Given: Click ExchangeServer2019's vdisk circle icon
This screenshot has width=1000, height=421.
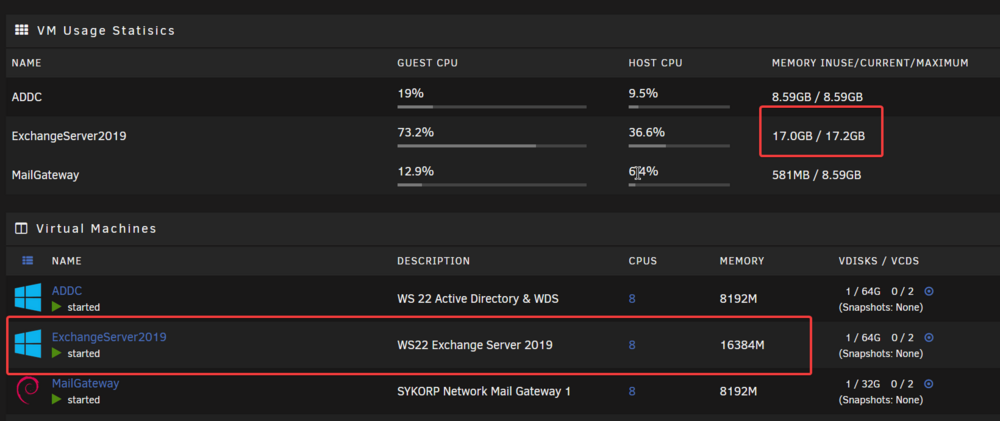Looking at the screenshot, I should click(929, 337).
